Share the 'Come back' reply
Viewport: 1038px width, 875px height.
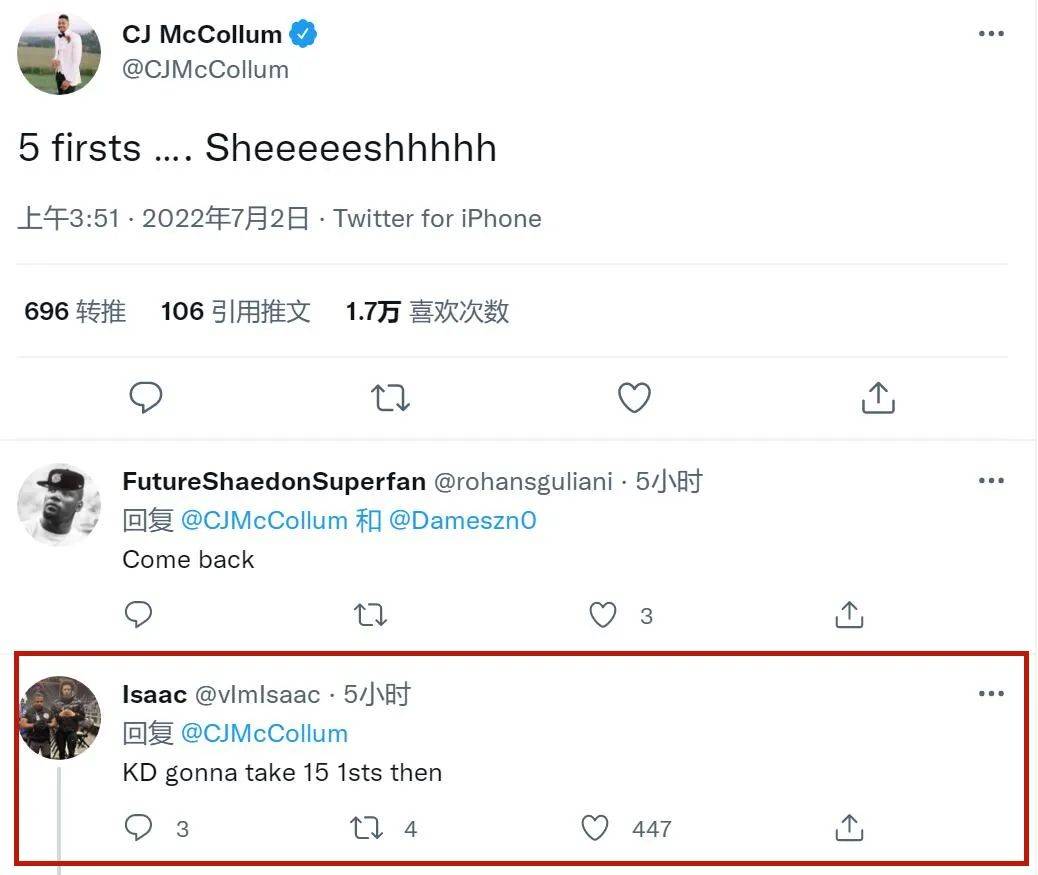coord(849,614)
